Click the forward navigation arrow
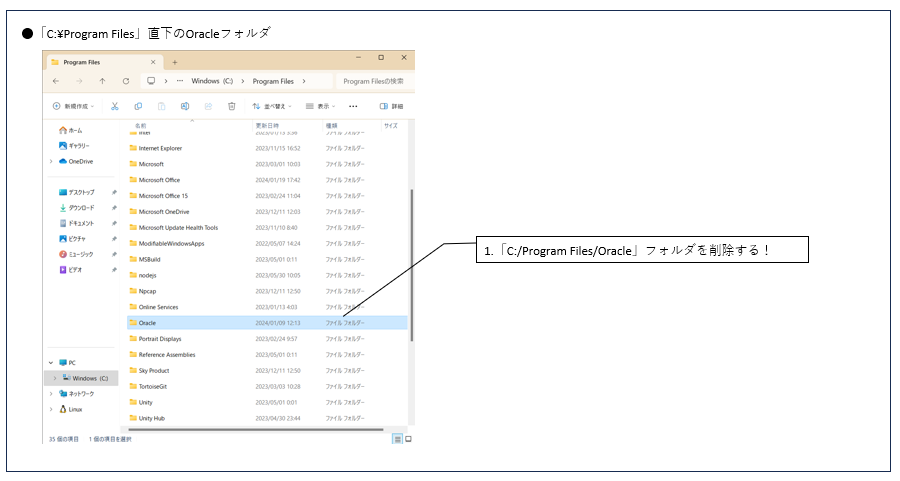This screenshot has width=900, height=481. coord(79,82)
